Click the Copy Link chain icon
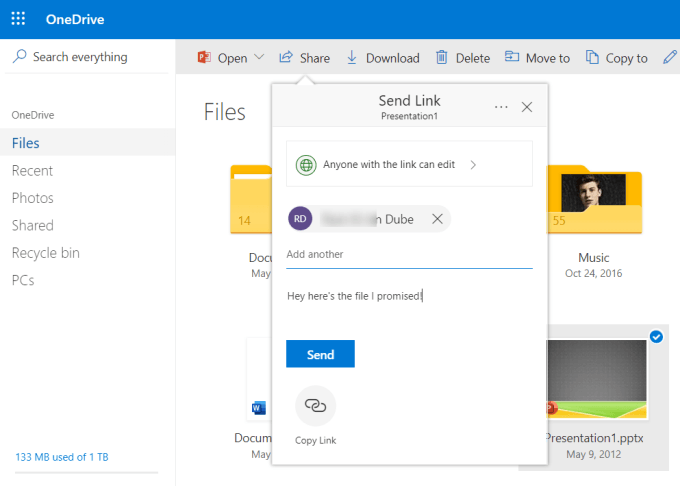Image resolution: width=680 pixels, height=486 pixels. pyautogui.click(x=315, y=406)
